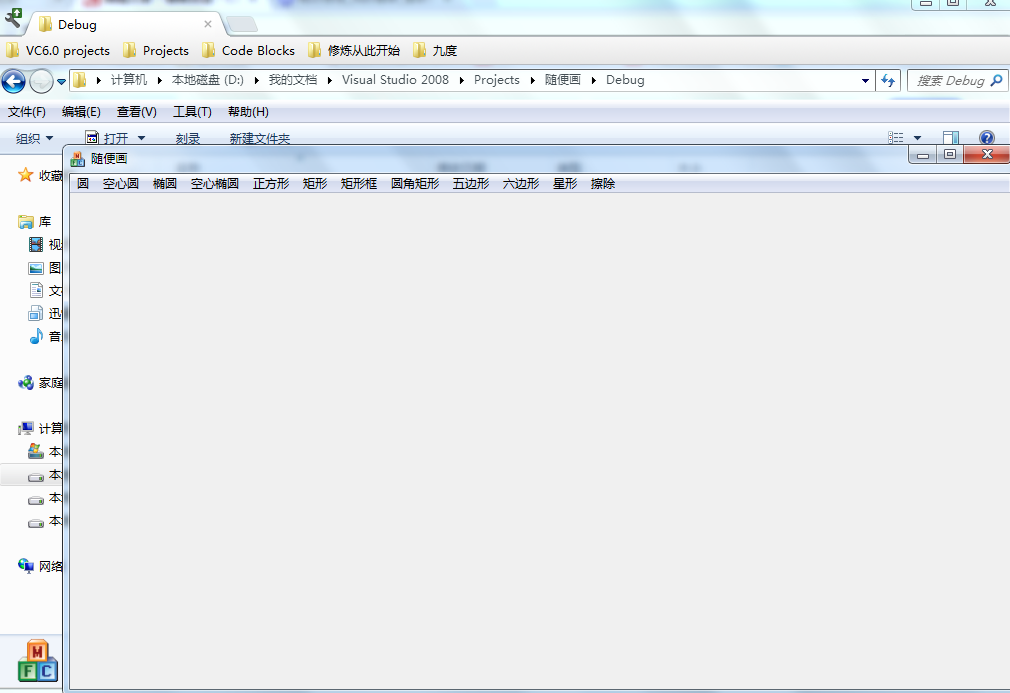Expand the 组织 dropdown in Explorer toolbar

[x=34, y=138]
